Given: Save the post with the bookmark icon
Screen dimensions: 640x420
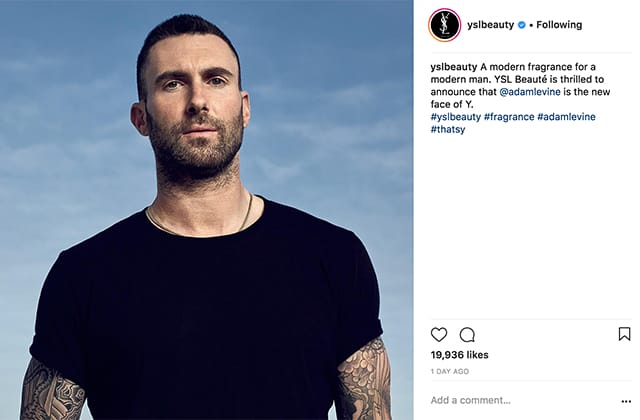Looking at the screenshot, I should pos(624,334).
